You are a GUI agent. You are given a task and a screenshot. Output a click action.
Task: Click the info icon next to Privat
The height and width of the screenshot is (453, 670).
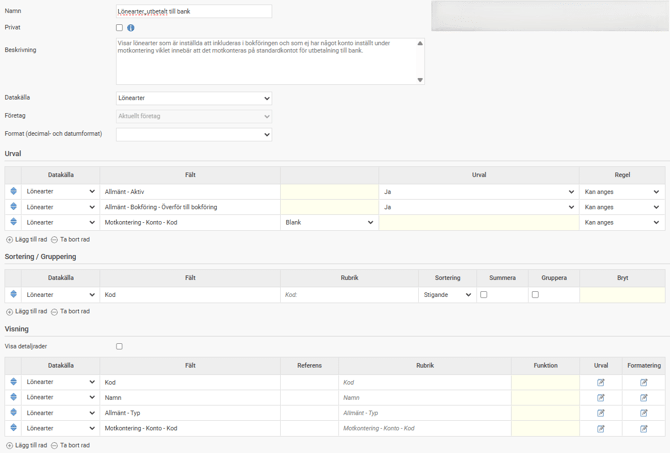(x=131, y=28)
